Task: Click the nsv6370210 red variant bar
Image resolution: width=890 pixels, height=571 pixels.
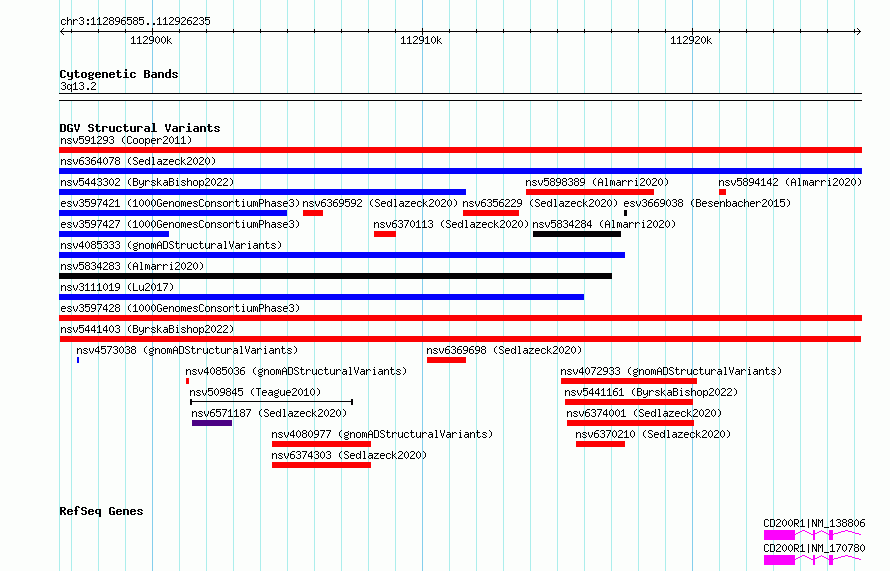Action: click(601, 444)
